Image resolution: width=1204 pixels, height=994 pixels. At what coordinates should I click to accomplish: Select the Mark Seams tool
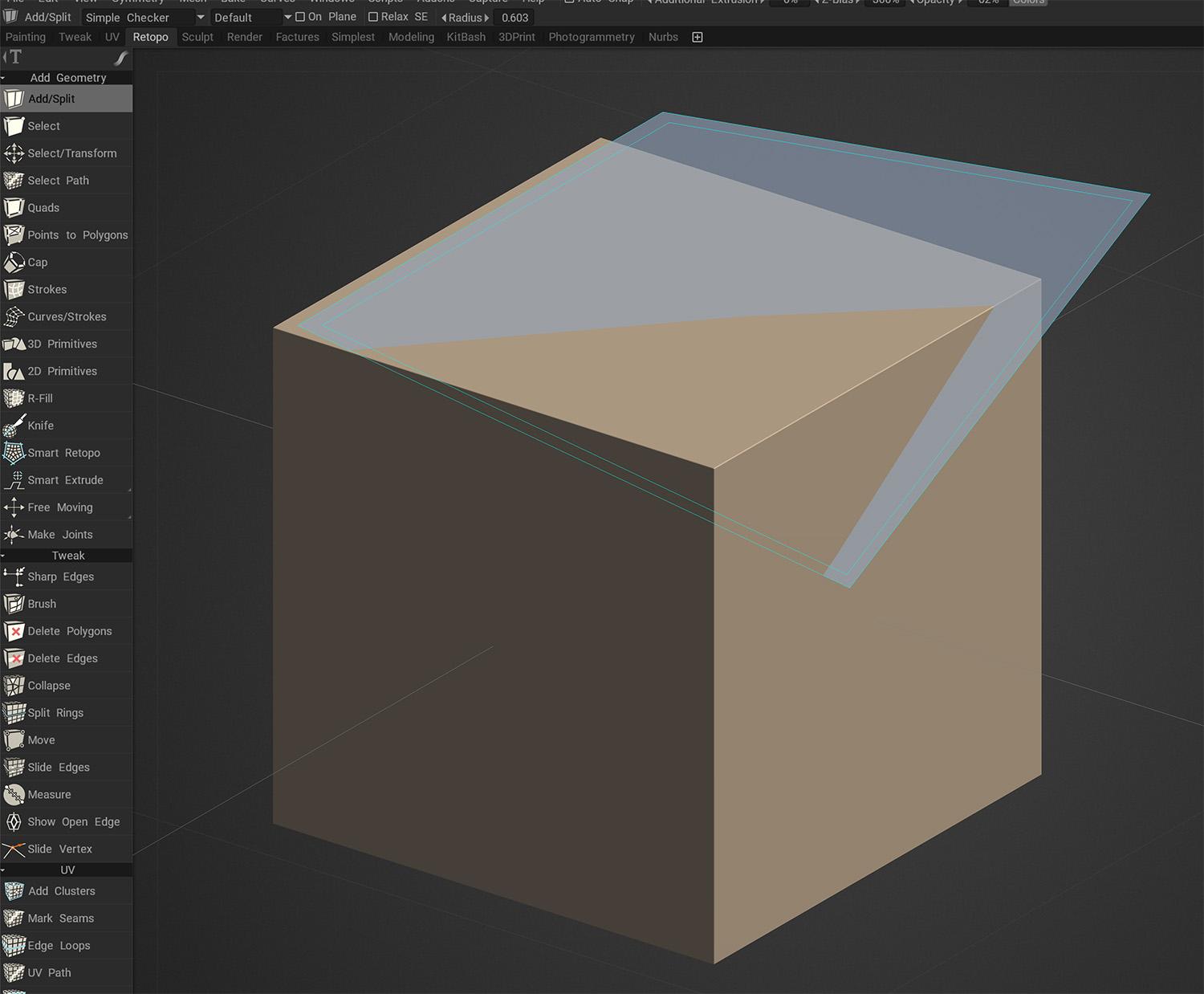(60, 919)
